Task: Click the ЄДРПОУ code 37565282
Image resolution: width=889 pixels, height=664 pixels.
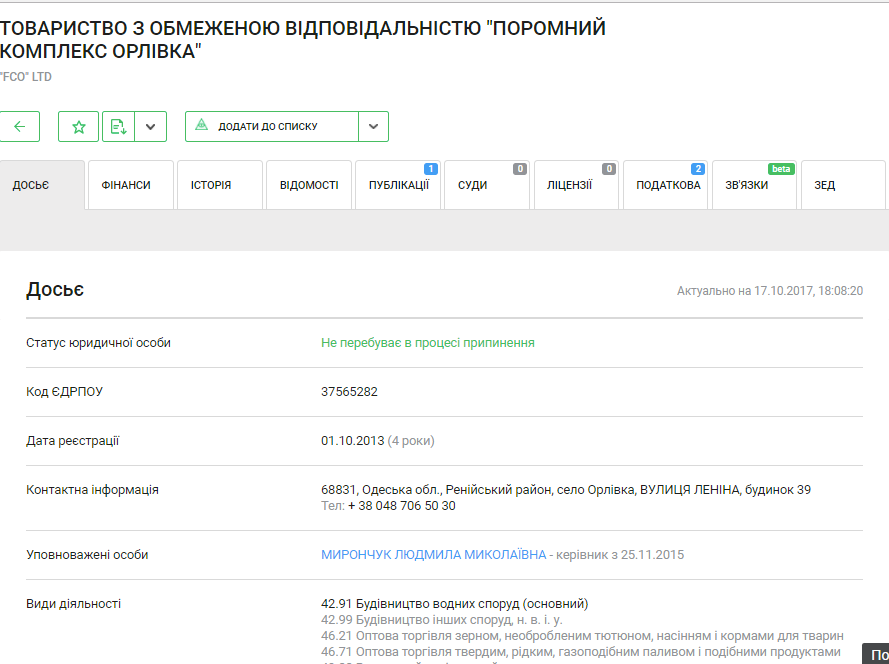Action: click(x=349, y=392)
